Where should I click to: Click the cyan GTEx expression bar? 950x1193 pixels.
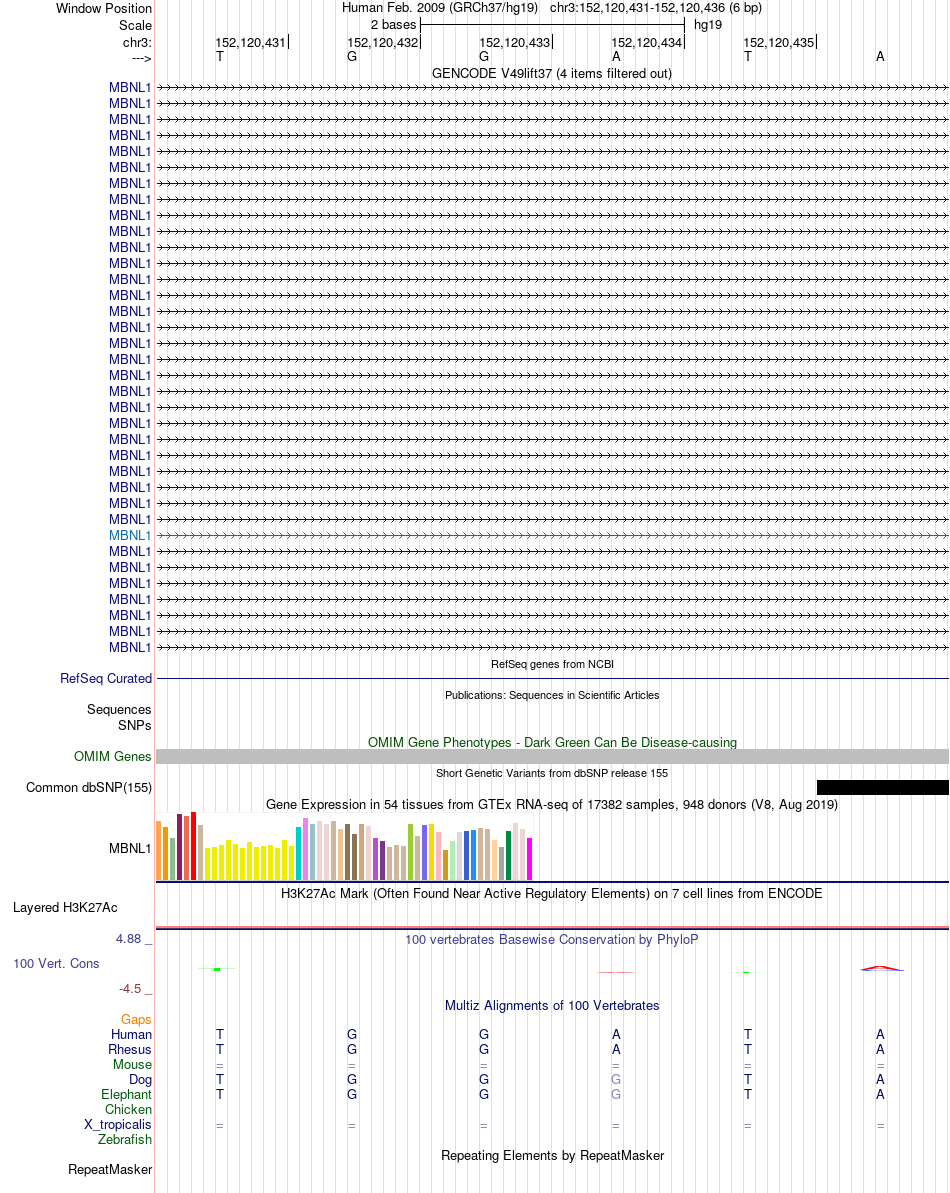coord(299,853)
